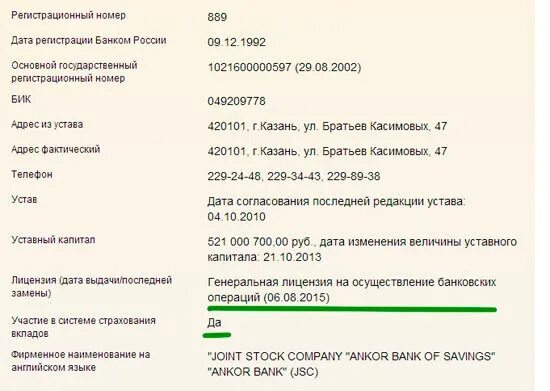Screen dimensions: 550x391
Task: Click the Адрес фактический Kazan address
Action: 327,151
